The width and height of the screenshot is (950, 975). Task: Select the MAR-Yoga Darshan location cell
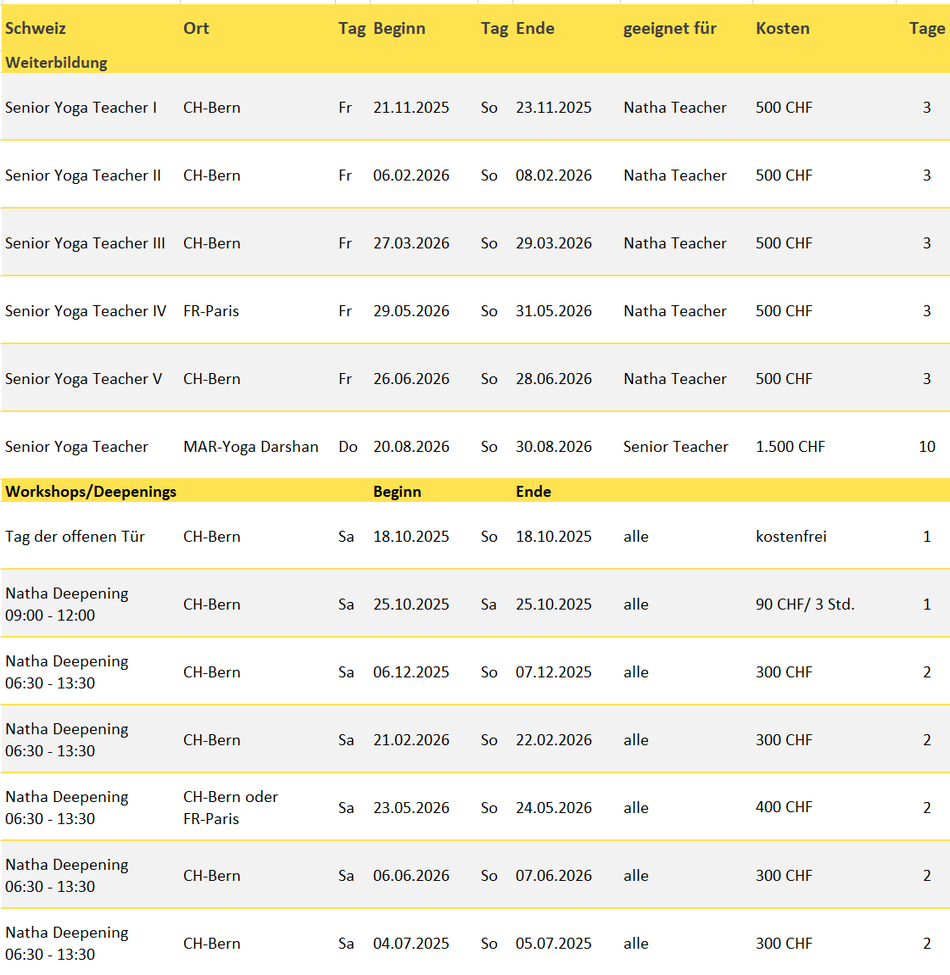click(251, 447)
